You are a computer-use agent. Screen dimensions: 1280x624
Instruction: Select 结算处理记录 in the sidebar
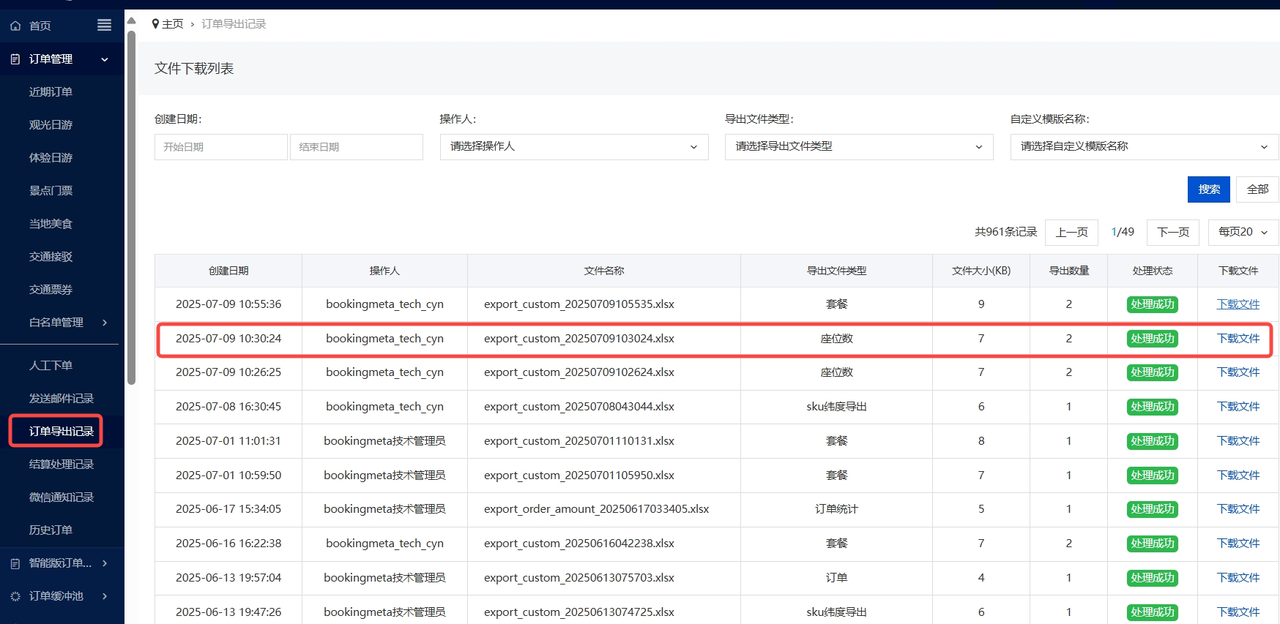click(61, 464)
